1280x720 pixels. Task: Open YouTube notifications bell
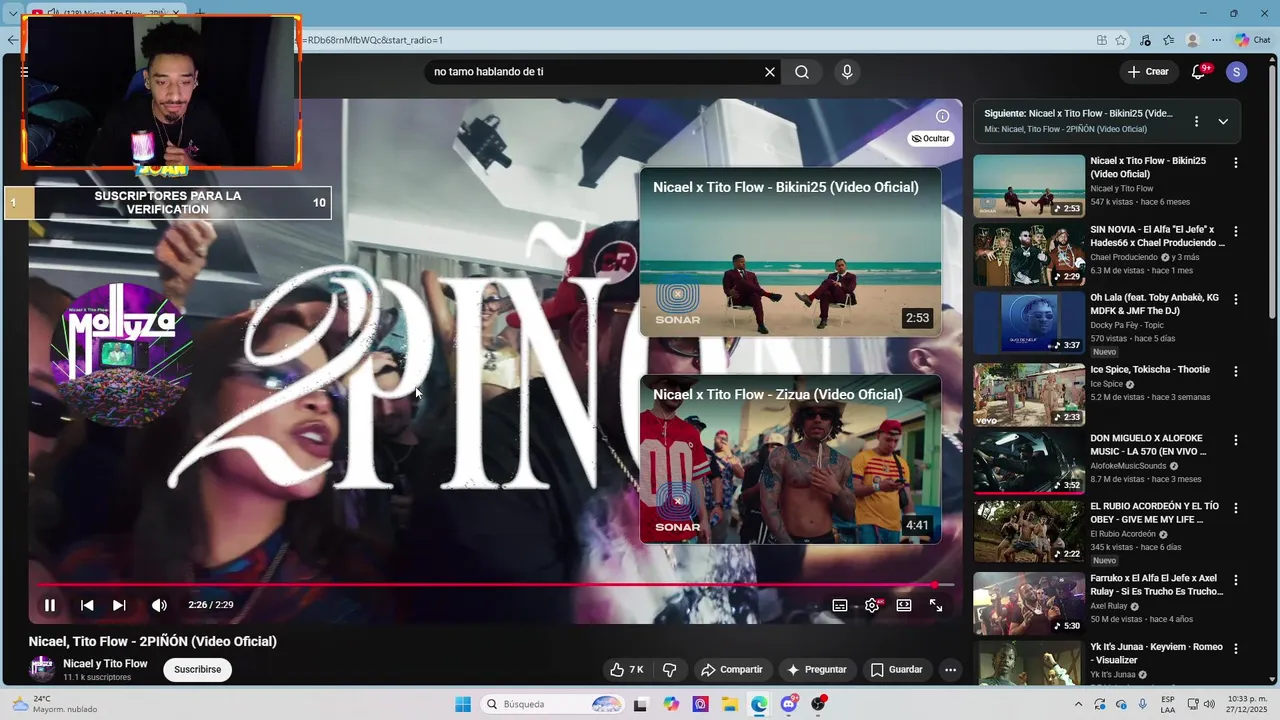tap(1198, 72)
